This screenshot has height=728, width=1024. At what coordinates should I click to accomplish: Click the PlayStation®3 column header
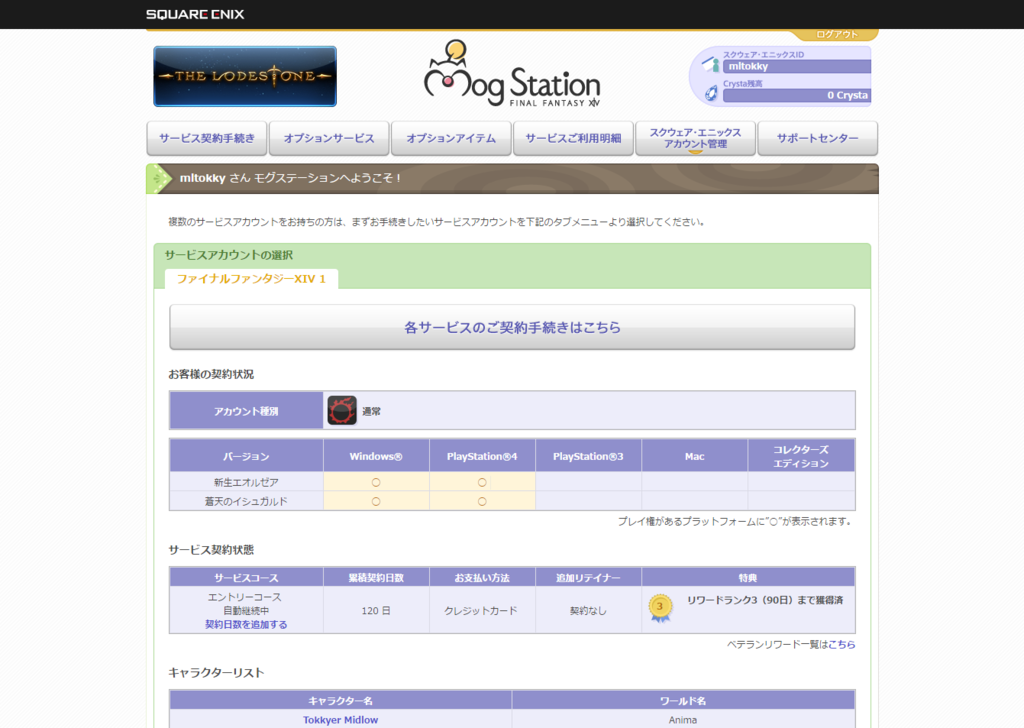pos(588,456)
